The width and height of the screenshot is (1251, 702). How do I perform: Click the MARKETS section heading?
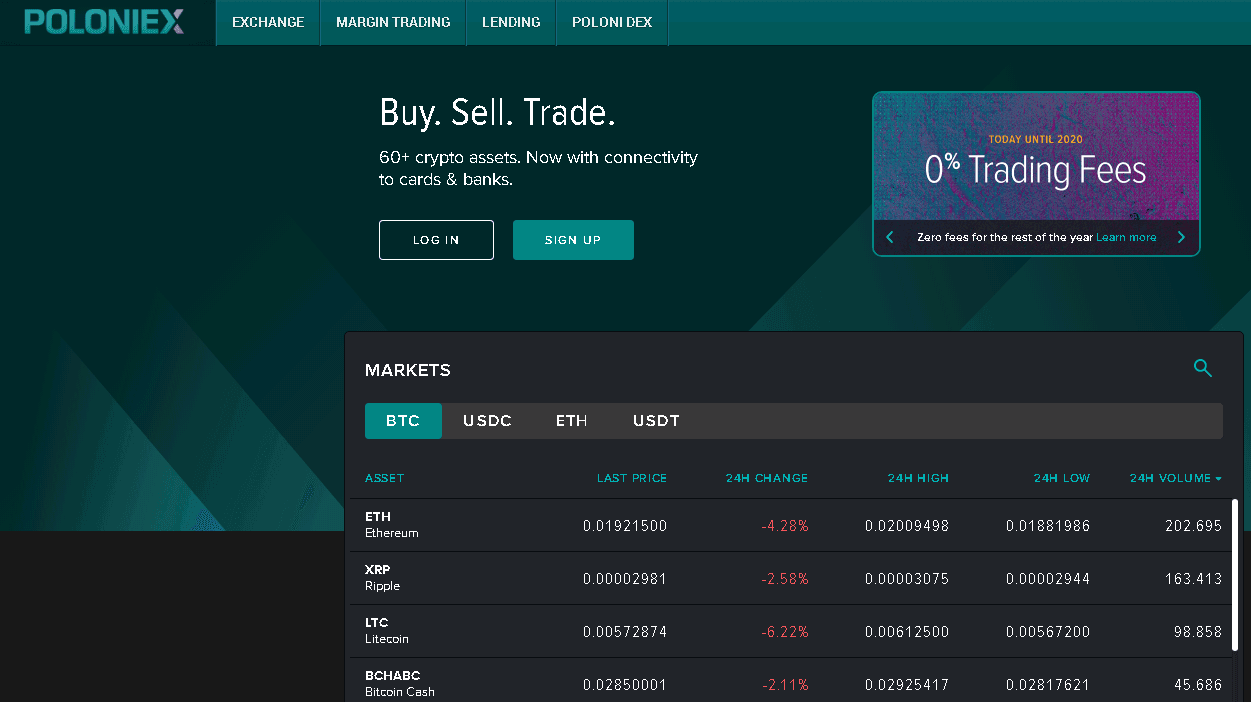[x=408, y=370]
